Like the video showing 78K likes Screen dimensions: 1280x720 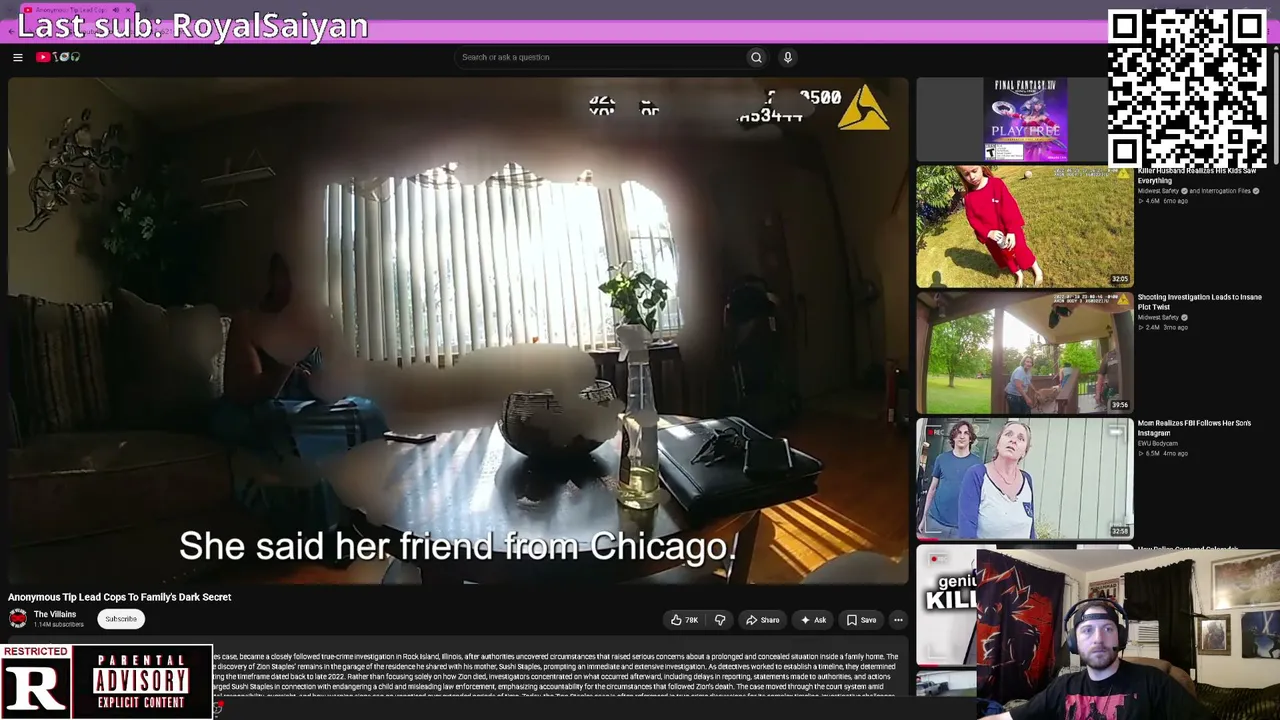pos(685,620)
